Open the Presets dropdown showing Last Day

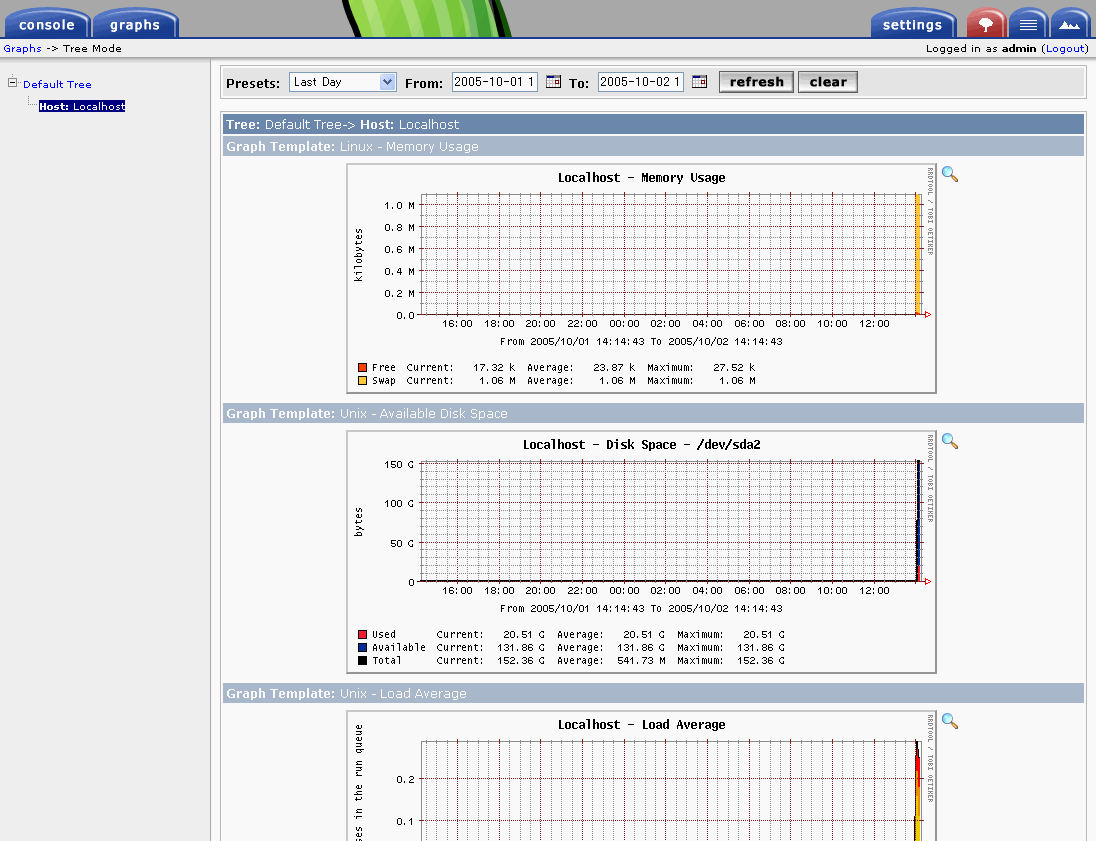[343, 82]
